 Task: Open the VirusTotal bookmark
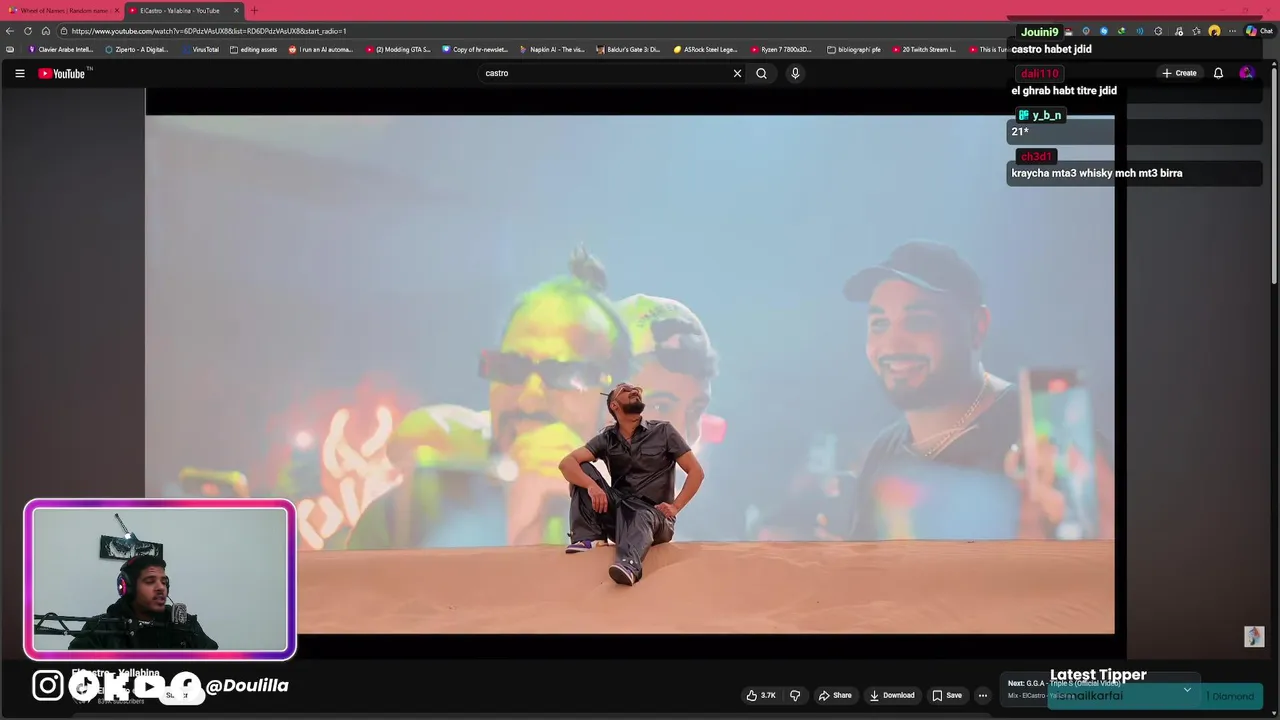coord(200,49)
